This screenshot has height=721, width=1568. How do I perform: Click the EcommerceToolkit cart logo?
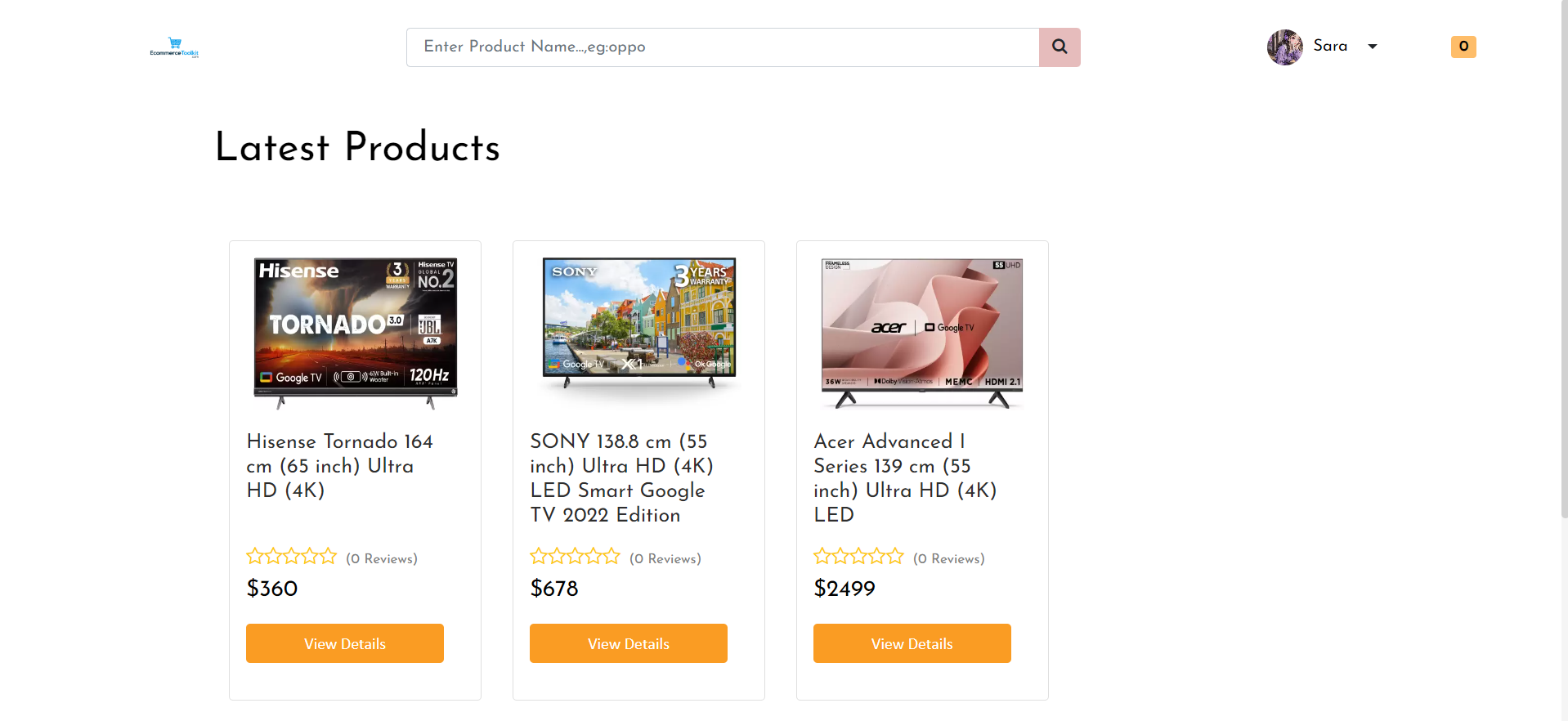coord(173,47)
